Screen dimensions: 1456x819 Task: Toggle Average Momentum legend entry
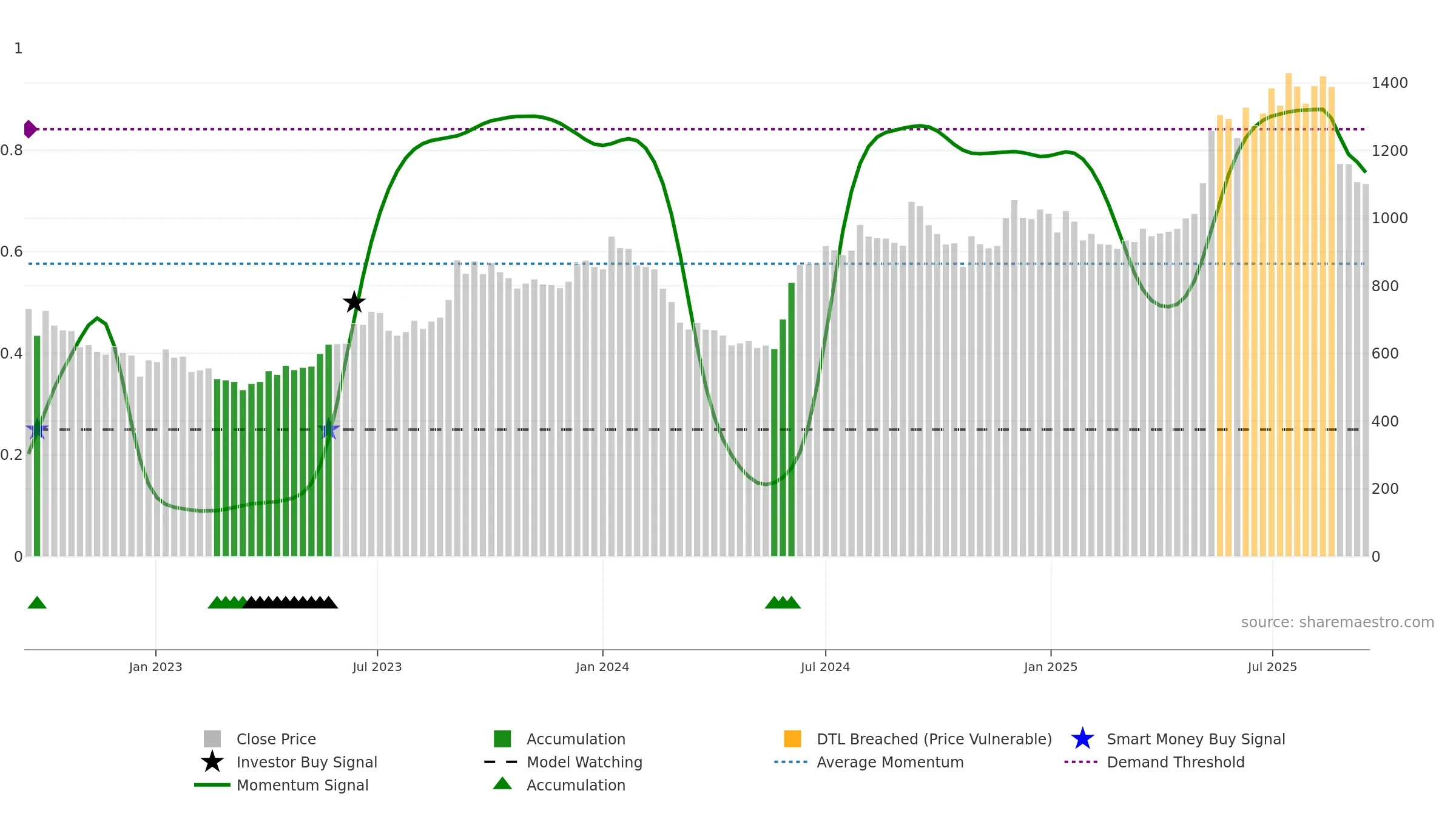890,762
